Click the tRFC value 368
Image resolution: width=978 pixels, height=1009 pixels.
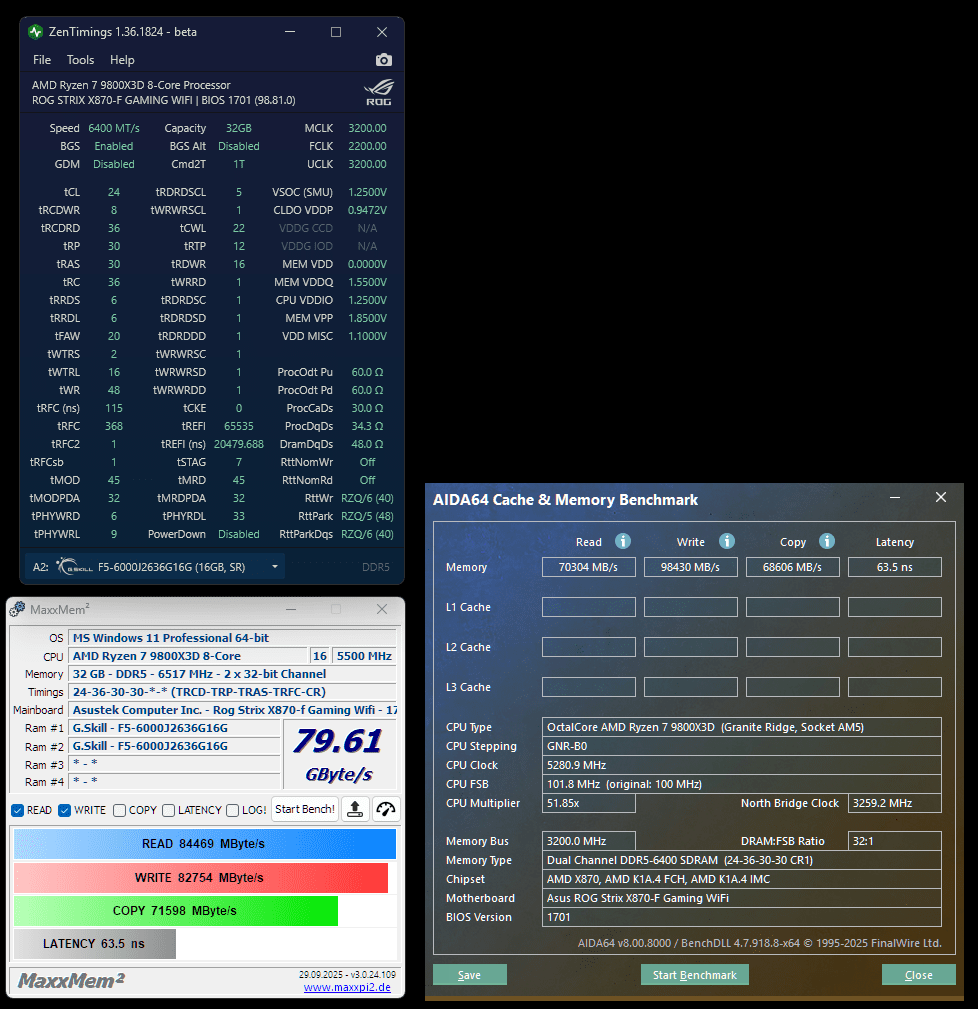pos(114,426)
